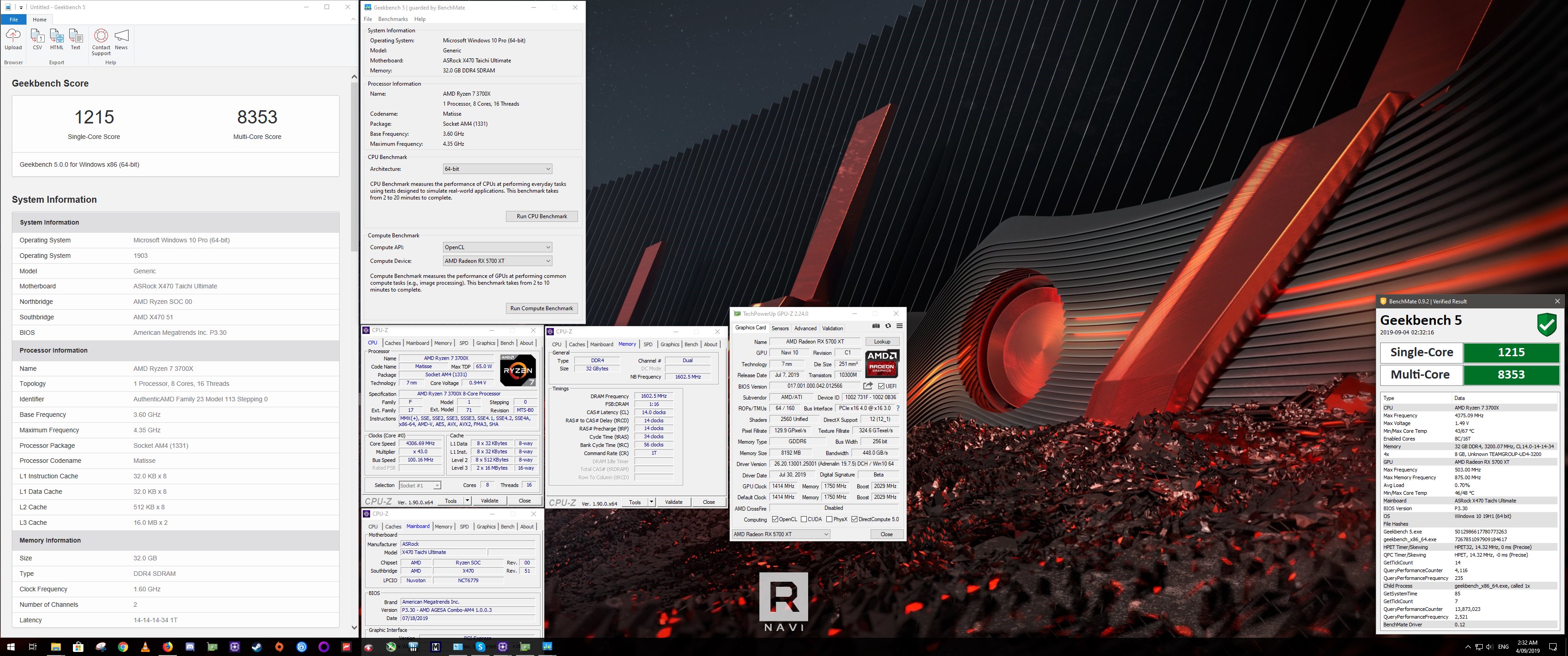Collapse the Geekbench ribbon with the chevron
The width and height of the screenshot is (1568, 656).
coord(353,20)
